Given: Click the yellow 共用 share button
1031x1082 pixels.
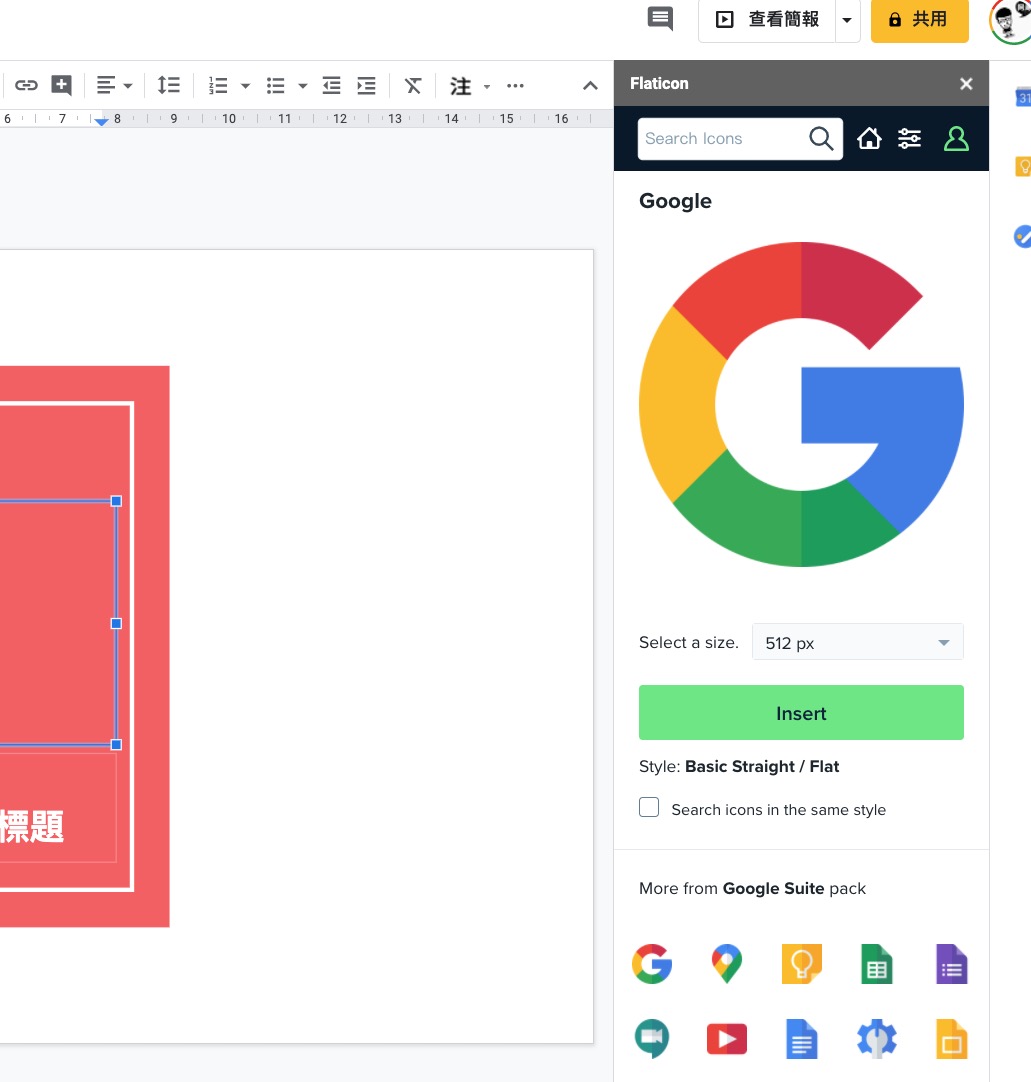Looking at the screenshot, I should tap(919, 20).
